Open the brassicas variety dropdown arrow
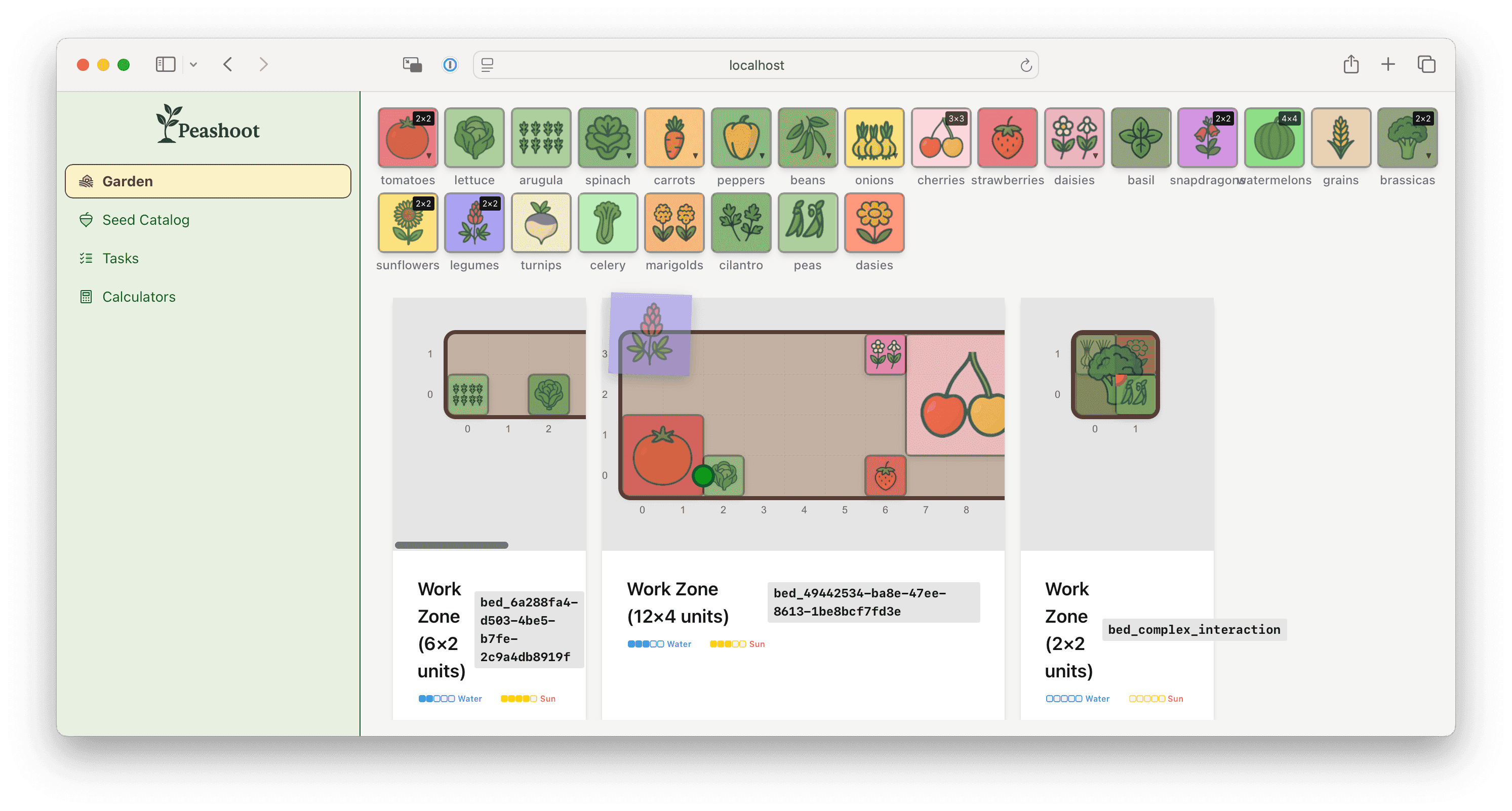This screenshot has height=811, width=1512. [x=1429, y=156]
